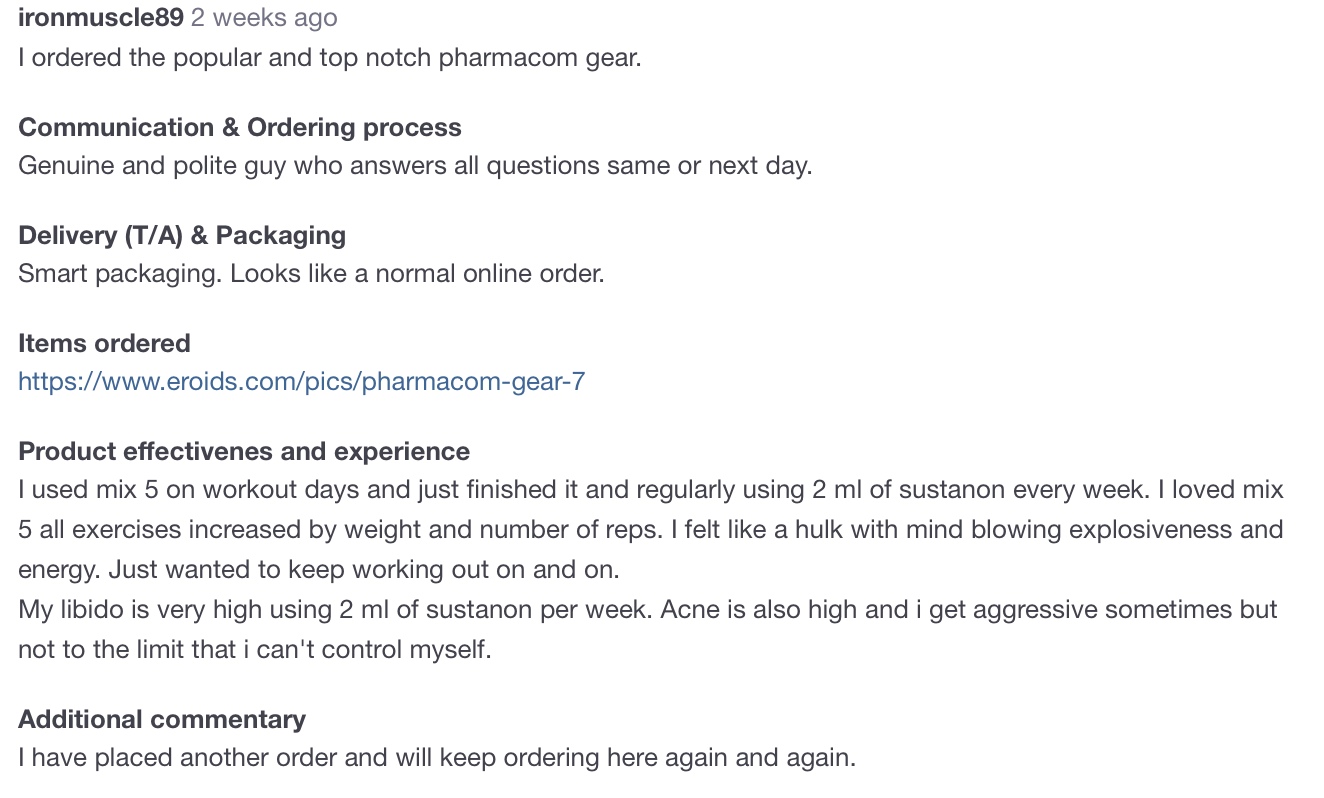
Task: Click the "I have placed another order" sentence
Action: 437,757
